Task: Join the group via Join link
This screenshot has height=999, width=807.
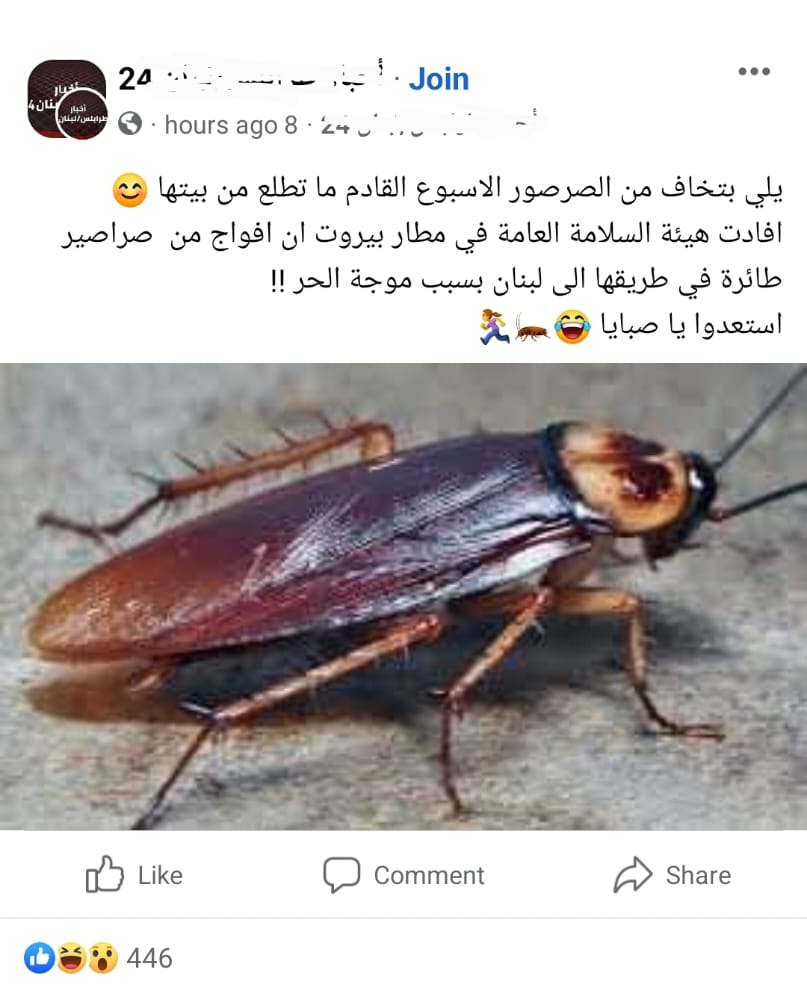Action: (x=439, y=79)
